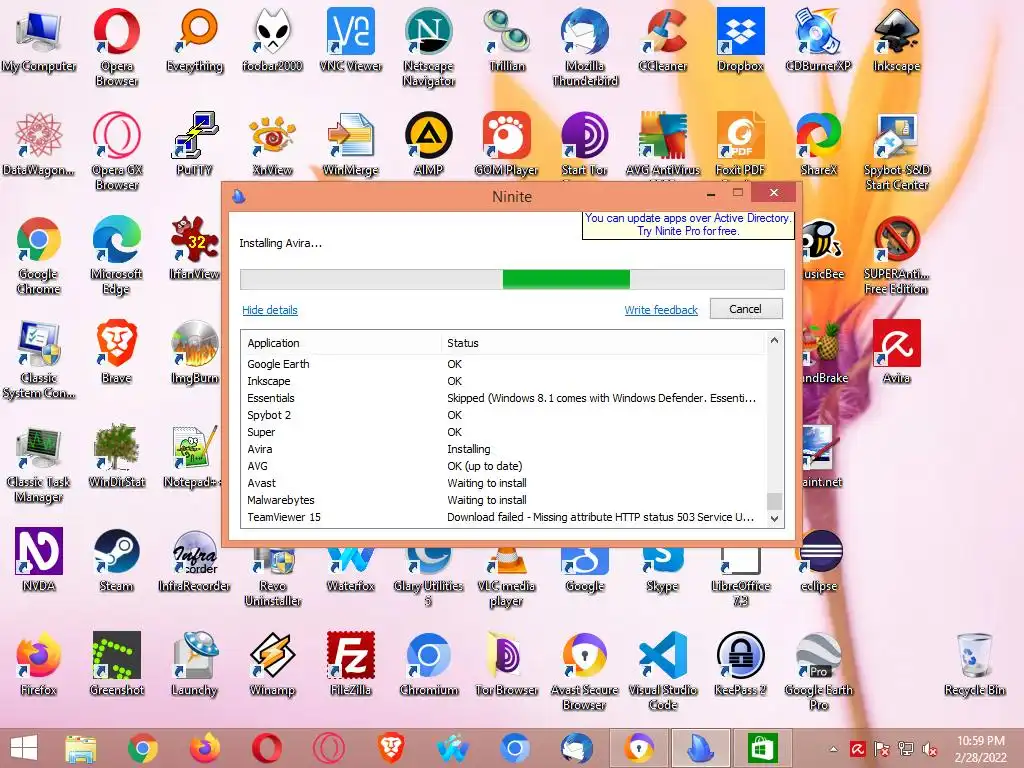Open Microsoft Edge desktop shortcut
Screen dimensions: 1024x768
pyautogui.click(x=116, y=255)
